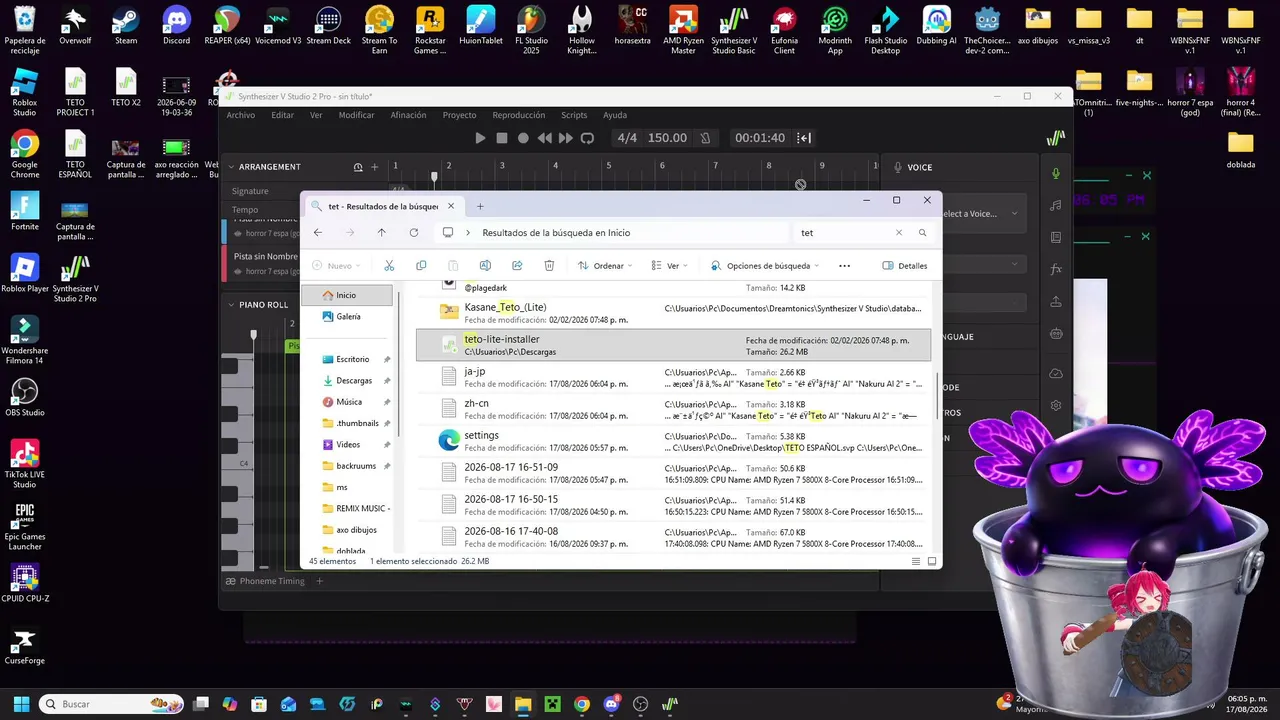Click the 150.00 tempo value

(x=667, y=138)
